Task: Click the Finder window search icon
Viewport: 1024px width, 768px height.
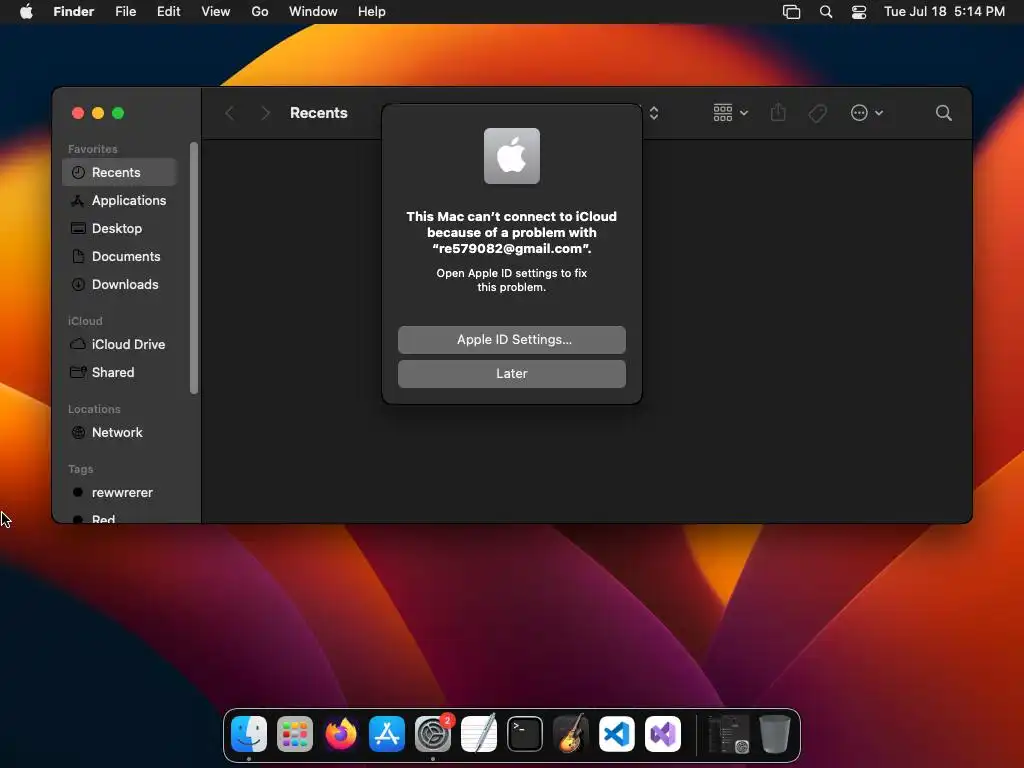Action: pyautogui.click(x=943, y=113)
